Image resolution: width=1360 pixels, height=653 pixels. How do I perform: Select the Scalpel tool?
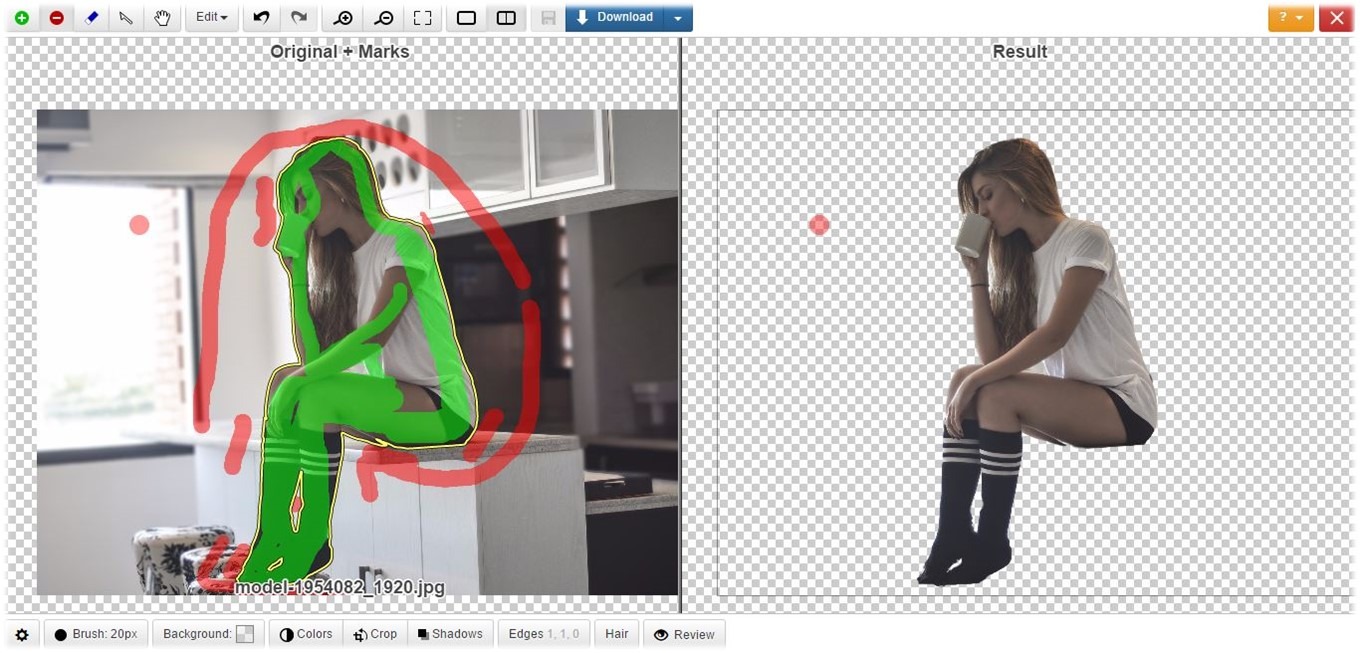pos(126,18)
